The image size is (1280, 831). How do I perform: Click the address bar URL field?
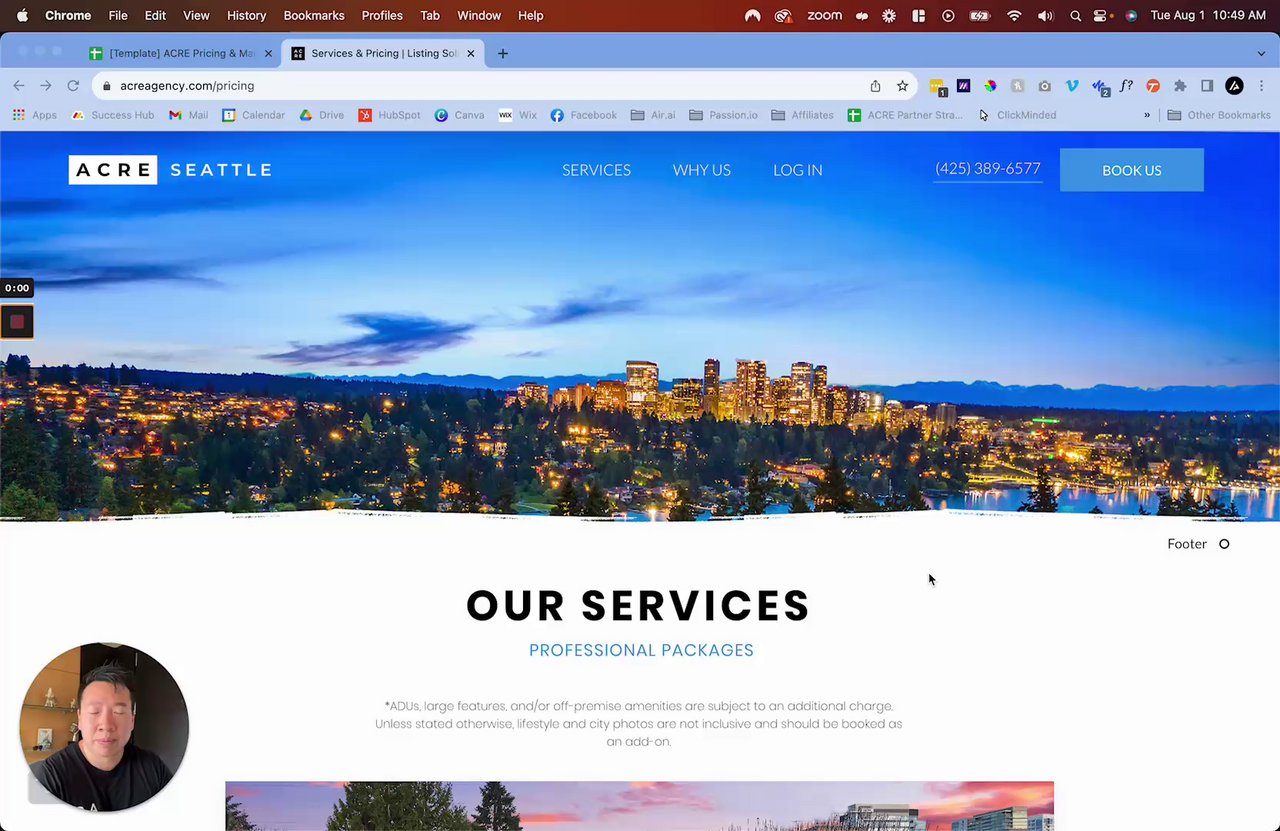click(x=480, y=86)
